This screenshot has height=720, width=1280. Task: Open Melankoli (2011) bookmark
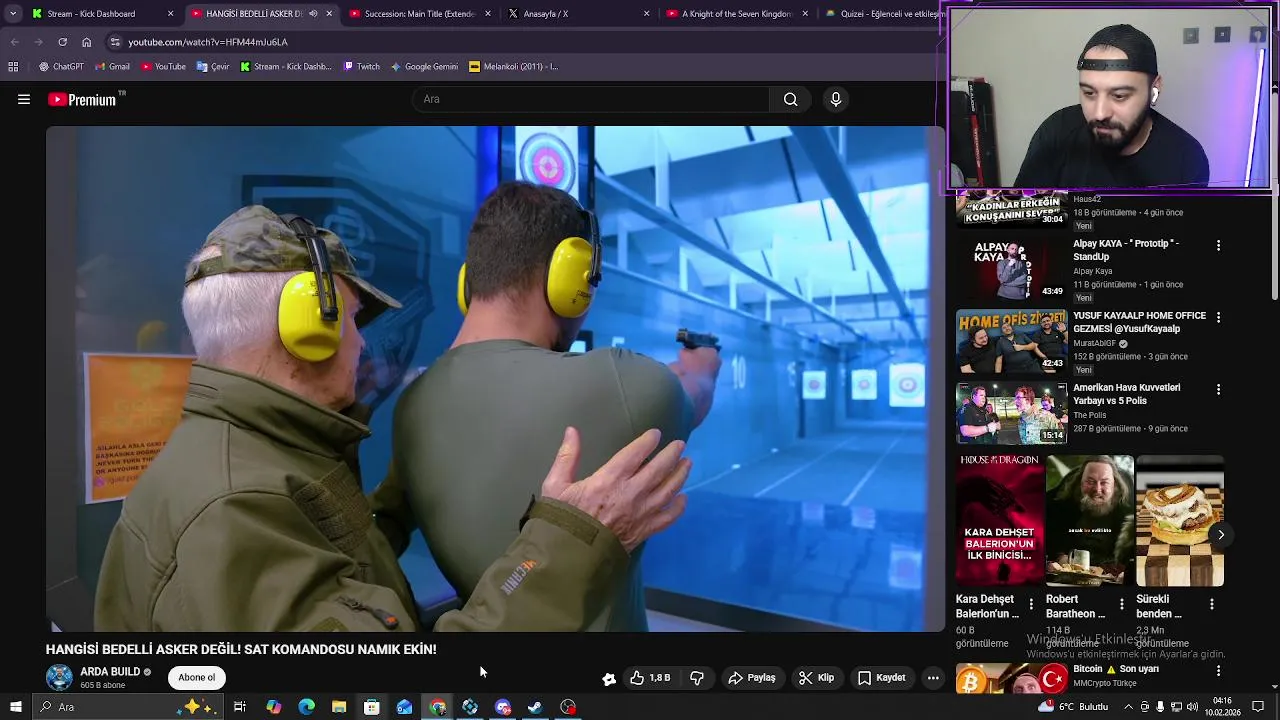[514, 67]
